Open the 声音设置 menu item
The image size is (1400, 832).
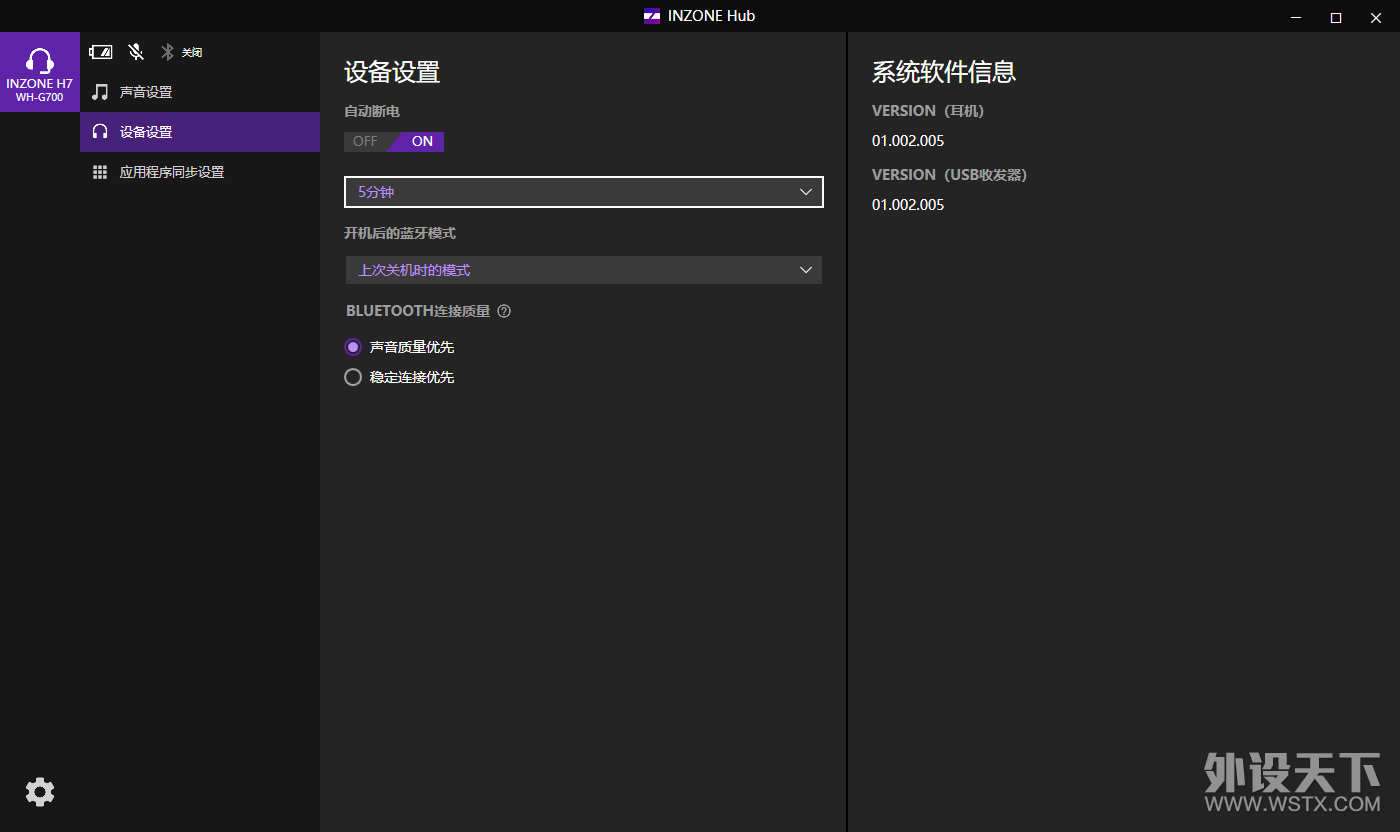point(200,92)
